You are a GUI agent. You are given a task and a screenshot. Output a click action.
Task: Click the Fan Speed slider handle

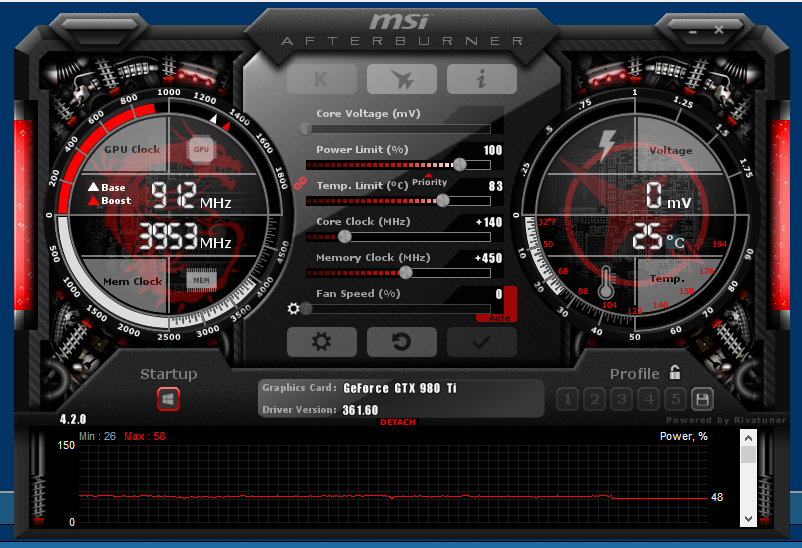[306, 309]
